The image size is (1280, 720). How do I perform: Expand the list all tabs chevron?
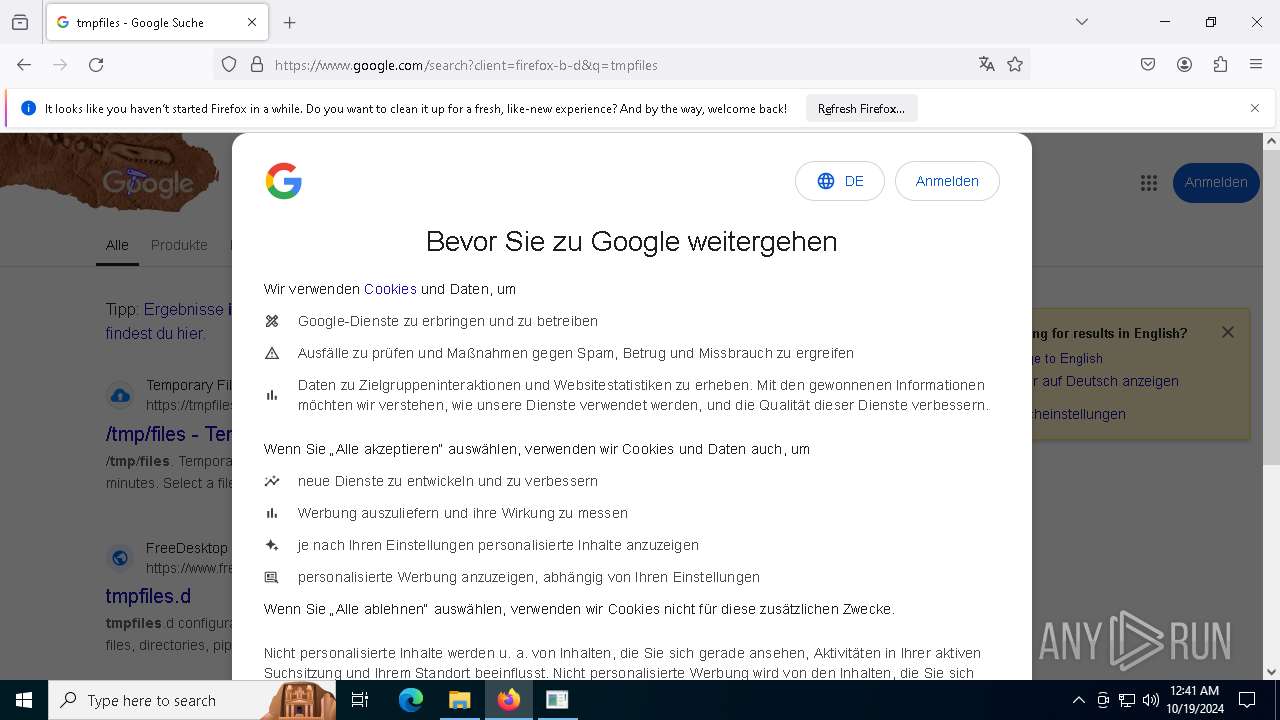(x=1082, y=22)
